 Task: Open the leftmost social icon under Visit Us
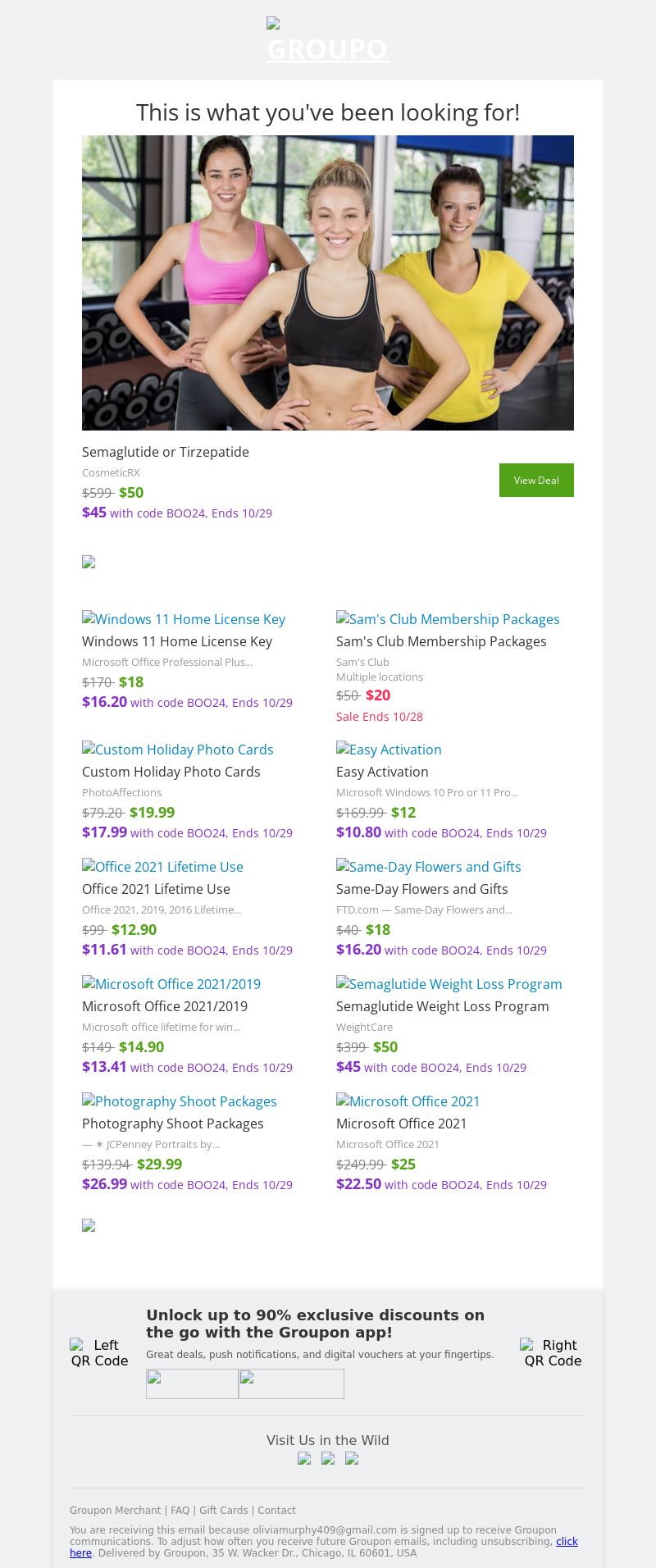(304, 1458)
